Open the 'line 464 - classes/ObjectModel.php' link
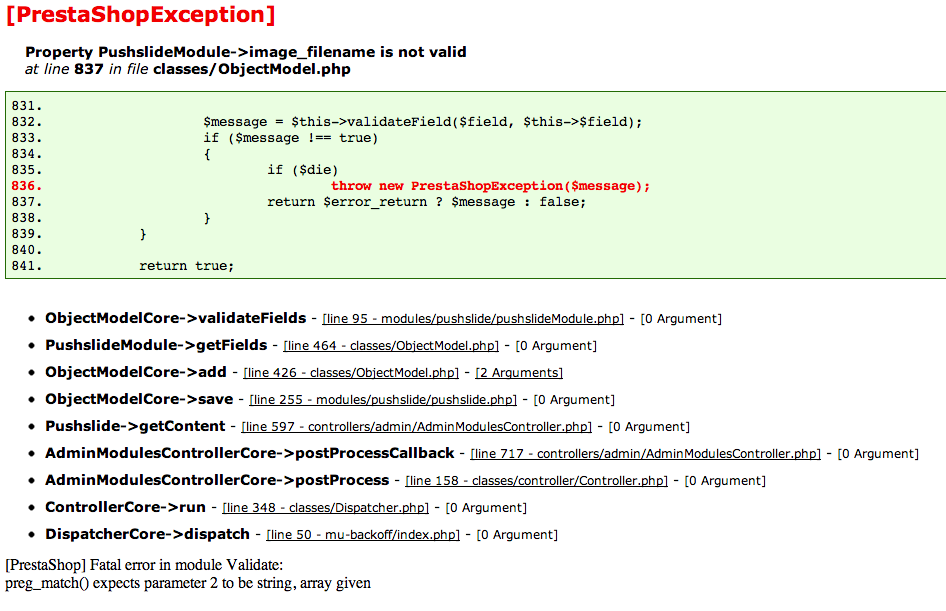The height and width of the screenshot is (611, 946). point(391,346)
